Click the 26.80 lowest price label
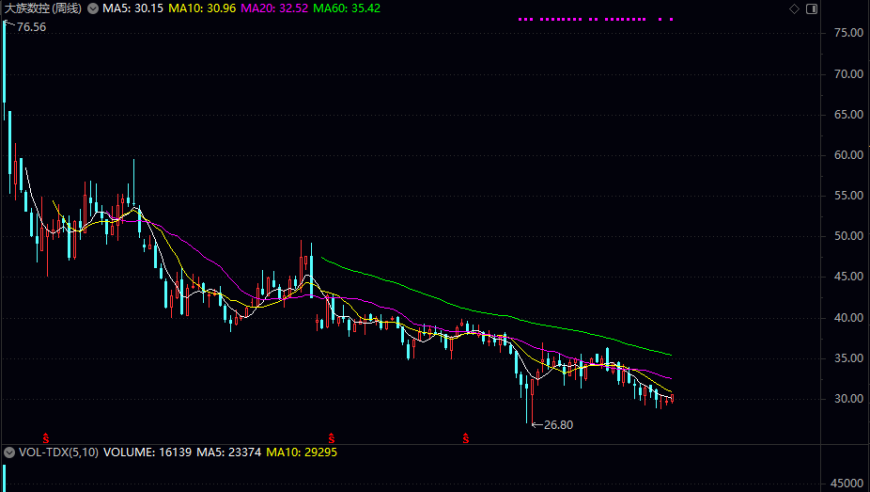Viewport: 870px width, 492px height. click(556, 425)
